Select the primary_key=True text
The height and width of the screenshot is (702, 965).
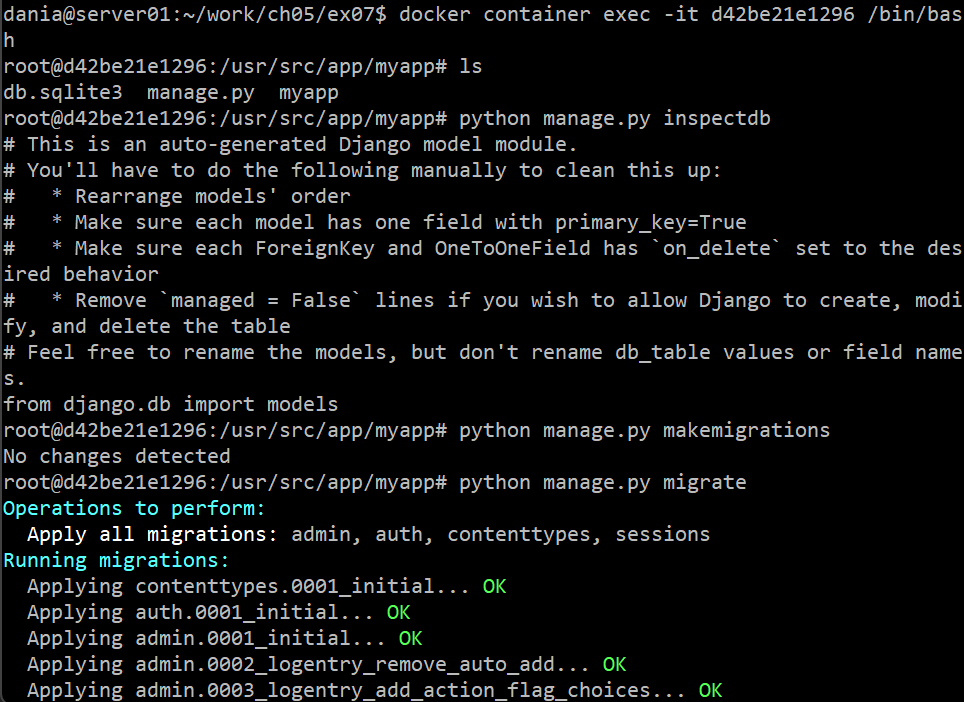coord(651,223)
